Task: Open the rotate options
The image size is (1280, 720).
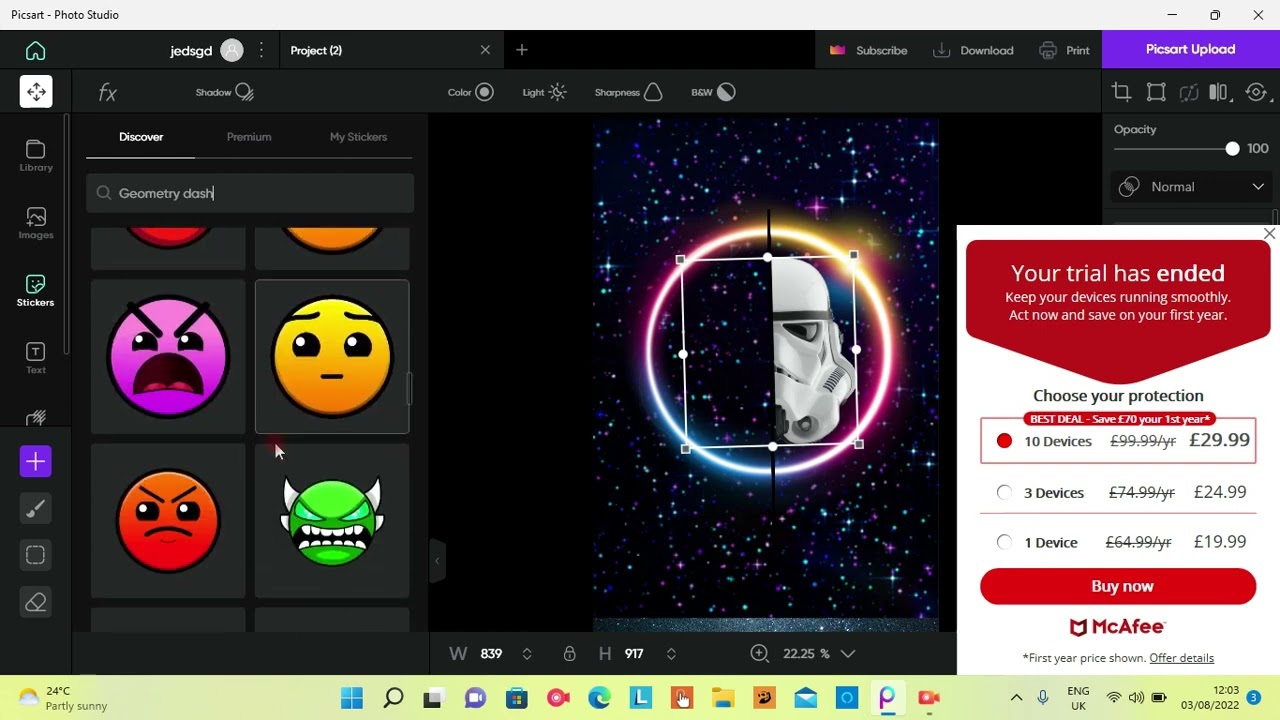Action: tap(1256, 92)
